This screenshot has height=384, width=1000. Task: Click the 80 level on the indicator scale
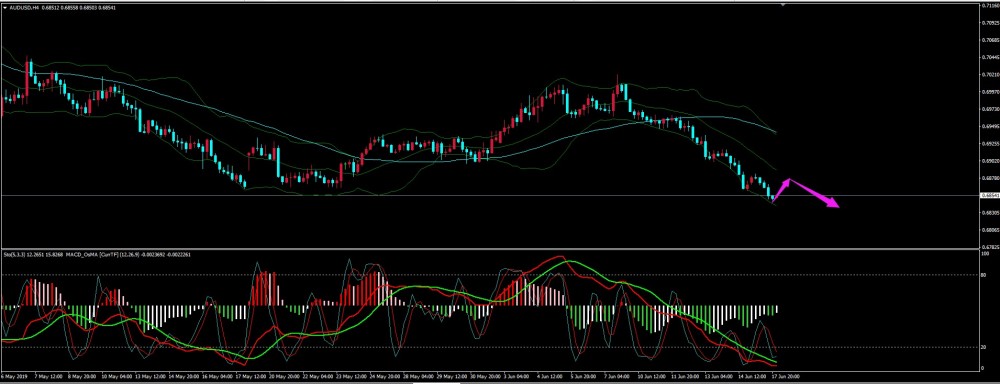click(x=984, y=275)
